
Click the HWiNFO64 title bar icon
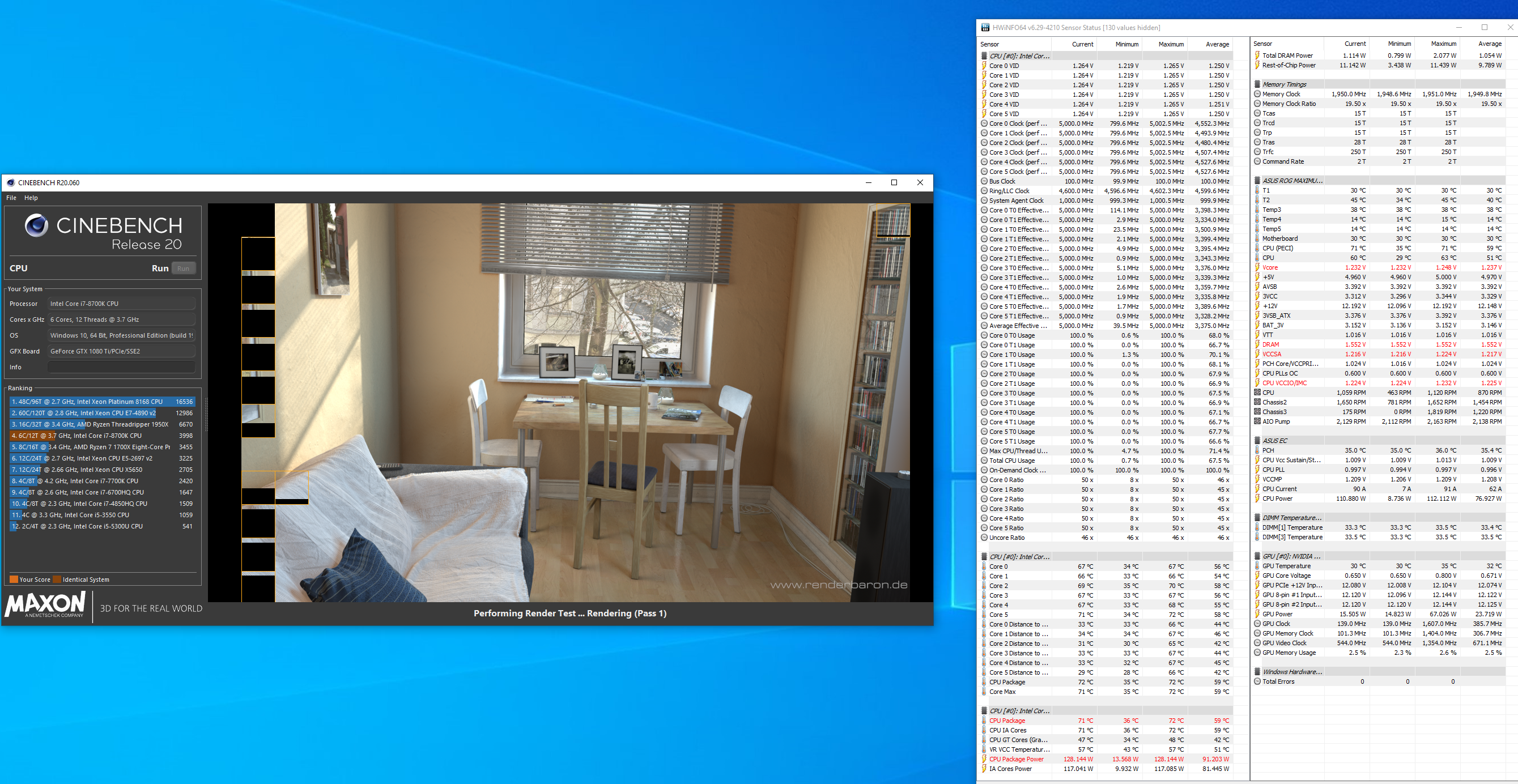[x=985, y=28]
